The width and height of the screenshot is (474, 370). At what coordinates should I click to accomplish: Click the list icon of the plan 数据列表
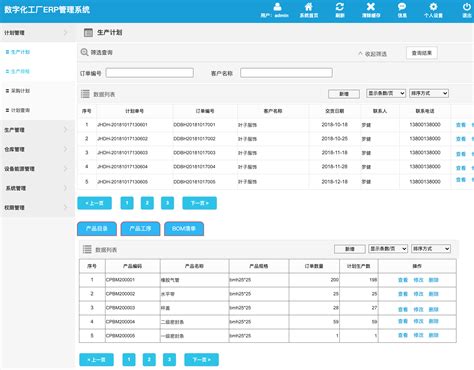[x=85, y=94]
